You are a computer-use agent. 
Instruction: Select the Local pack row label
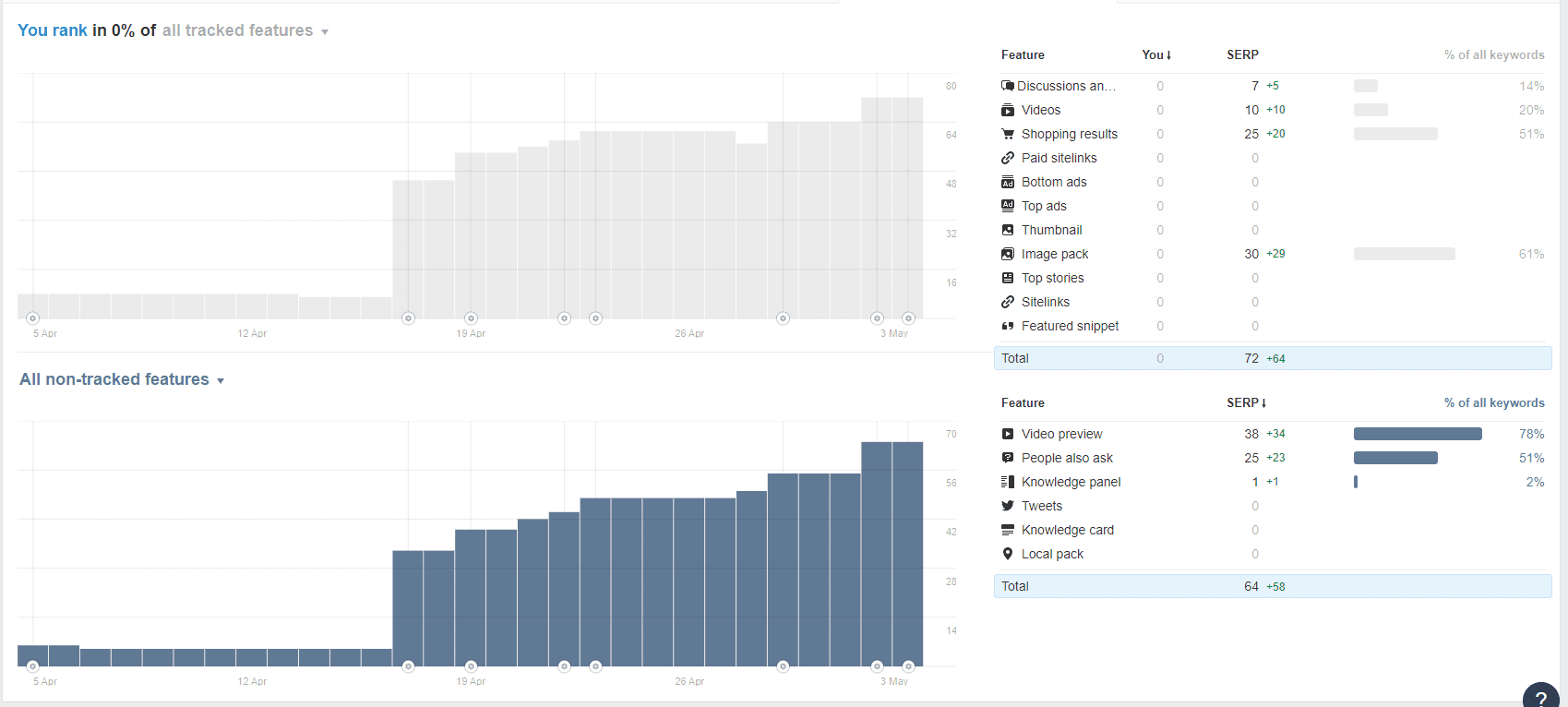pyautogui.click(x=1052, y=554)
